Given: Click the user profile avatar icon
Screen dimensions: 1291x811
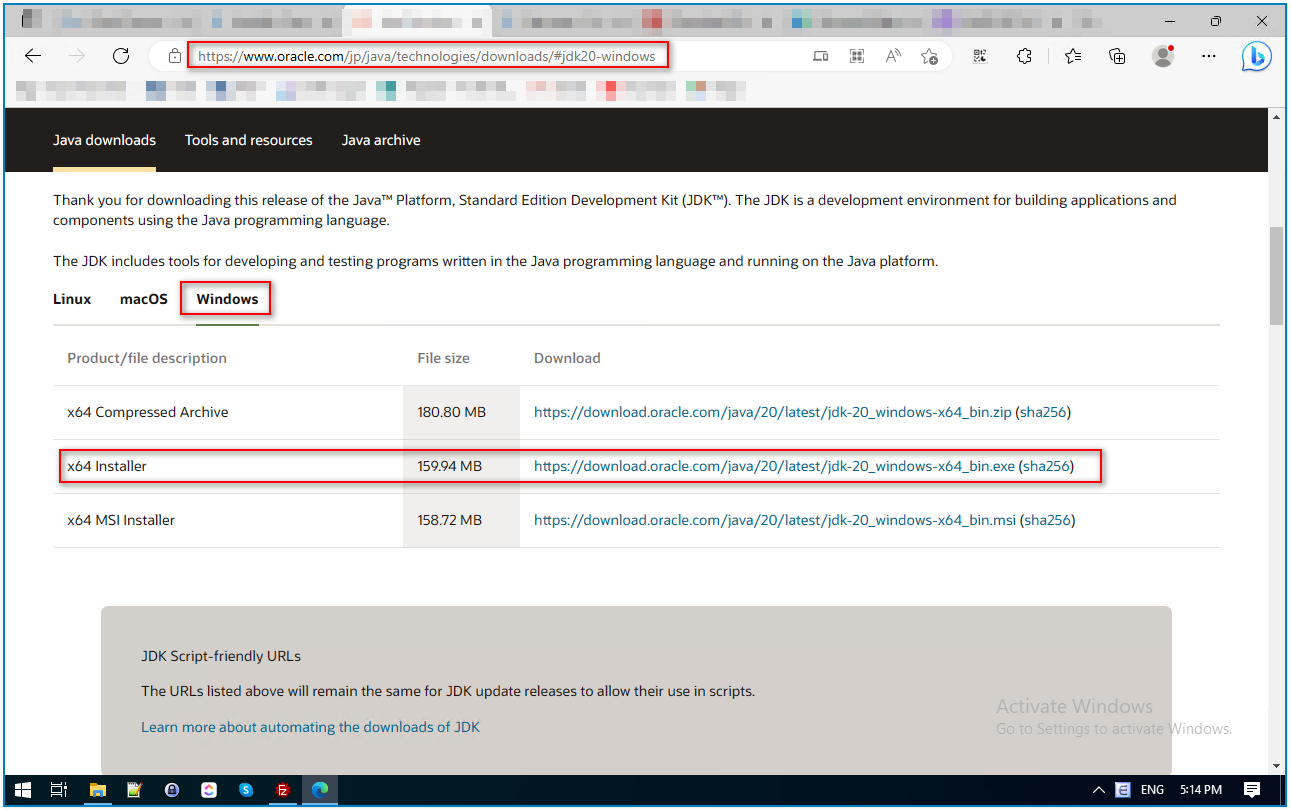Looking at the screenshot, I should click(1162, 56).
